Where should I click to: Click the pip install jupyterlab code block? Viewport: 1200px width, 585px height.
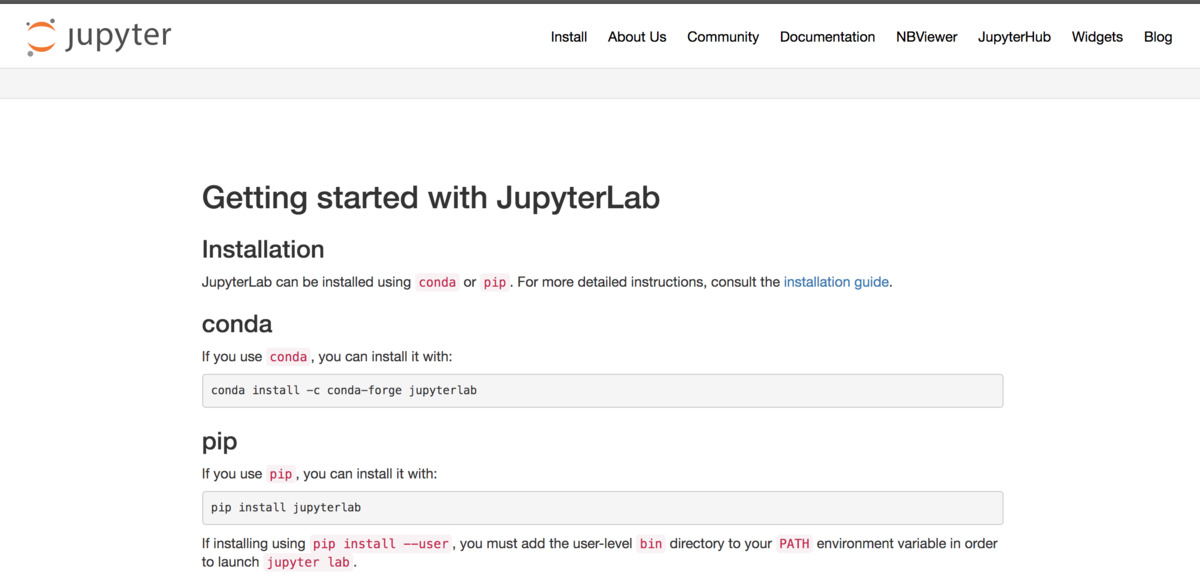[x=602, y=508]
